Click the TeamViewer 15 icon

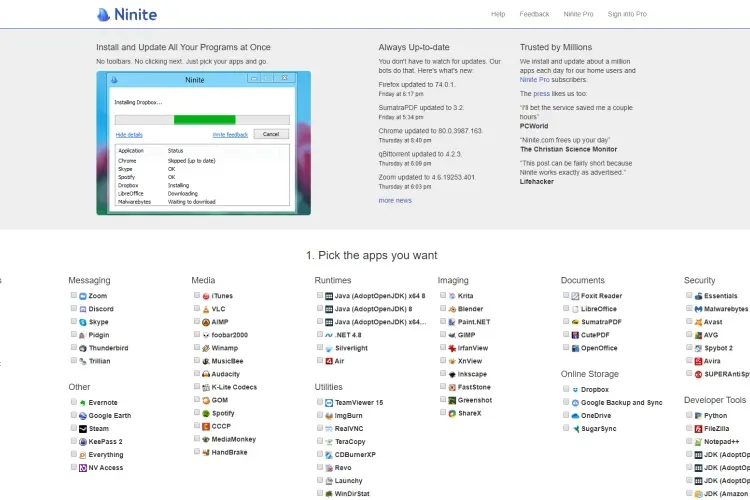(x=329, y=403)
